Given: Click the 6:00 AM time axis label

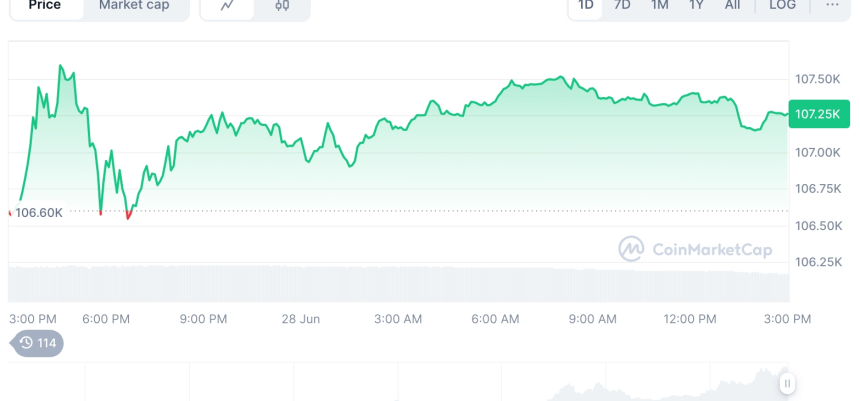Looking at the screenshot, I should (495, 319).
